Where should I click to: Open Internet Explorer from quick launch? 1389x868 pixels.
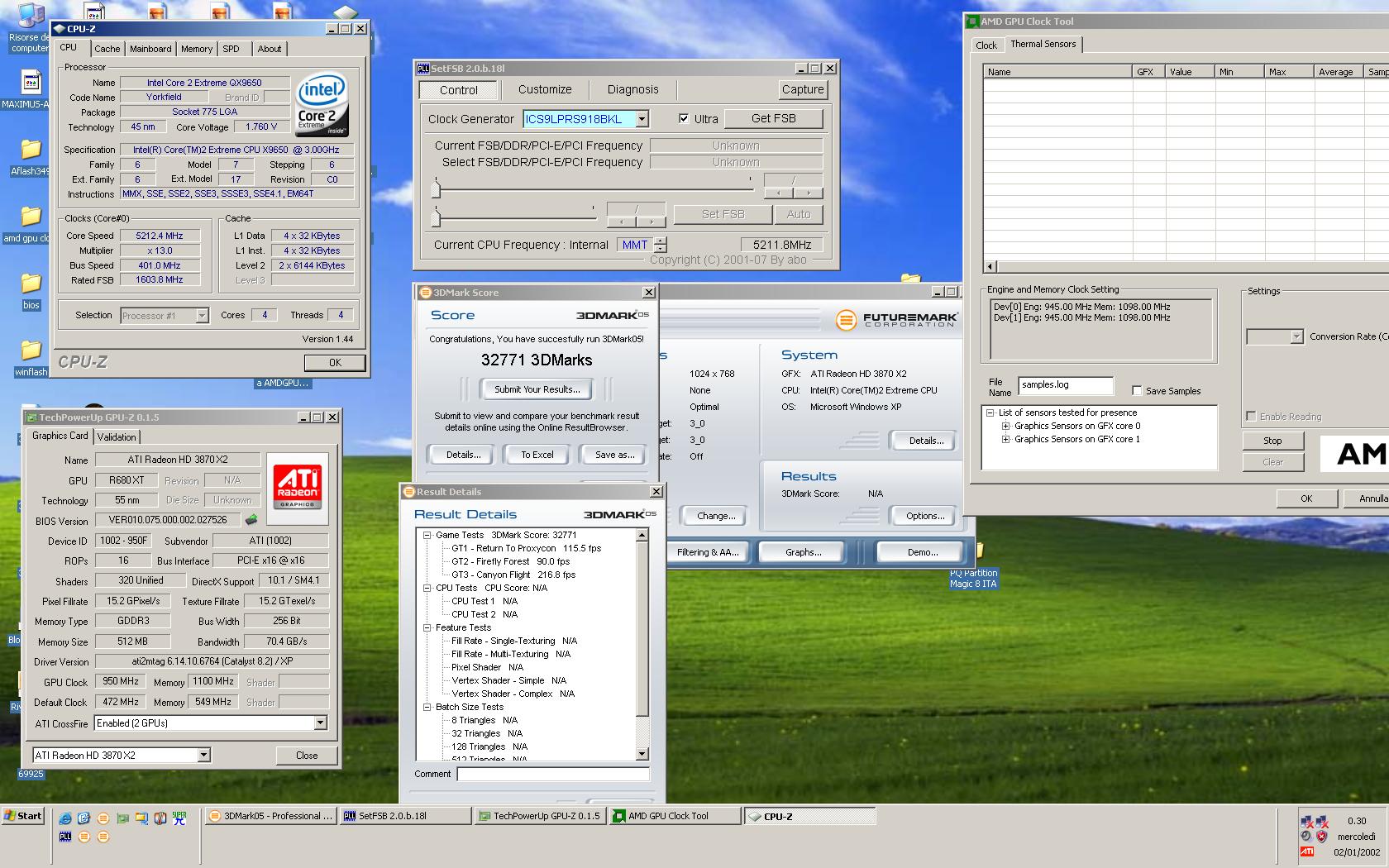pyautogui.click(x=64, y=818)
